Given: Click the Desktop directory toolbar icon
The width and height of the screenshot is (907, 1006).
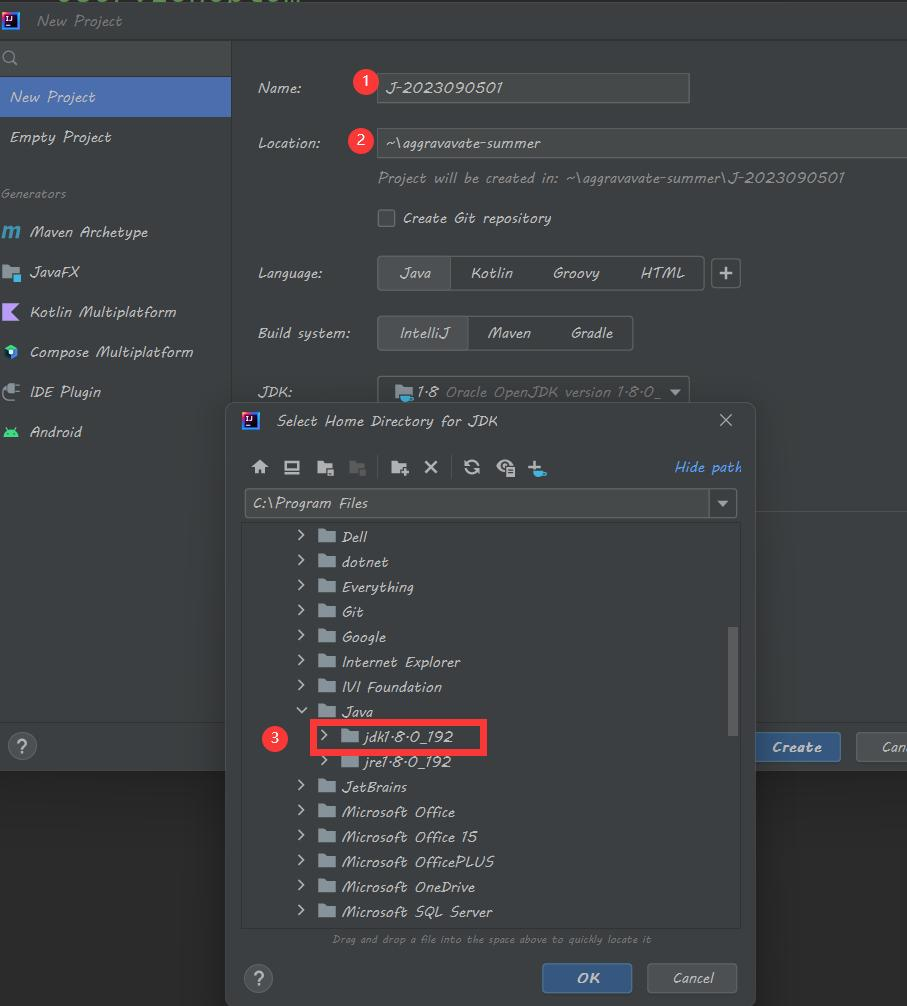Looking at the screenshot, I should click(292, 468).
